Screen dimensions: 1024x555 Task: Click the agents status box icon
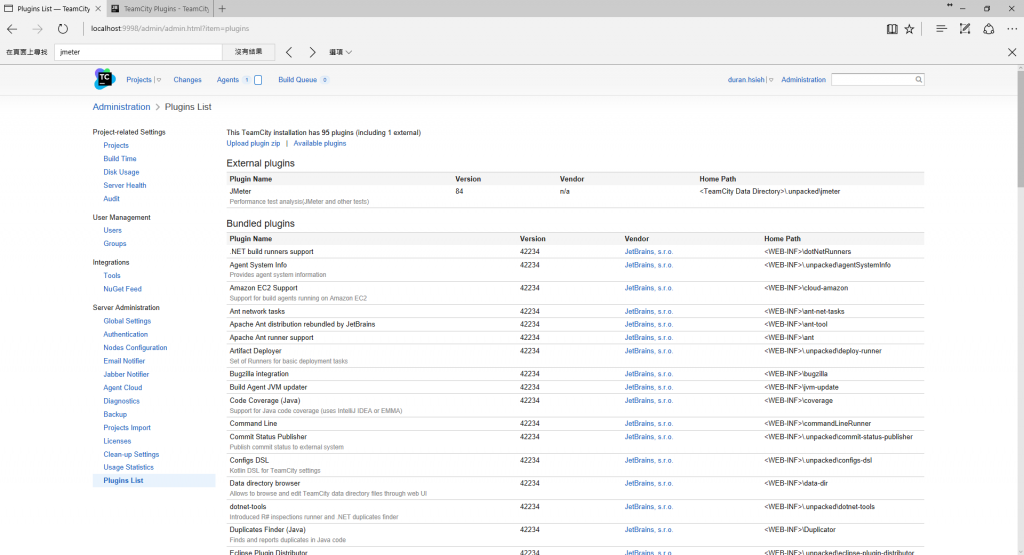pyautogui.click(x=258, y=80)
